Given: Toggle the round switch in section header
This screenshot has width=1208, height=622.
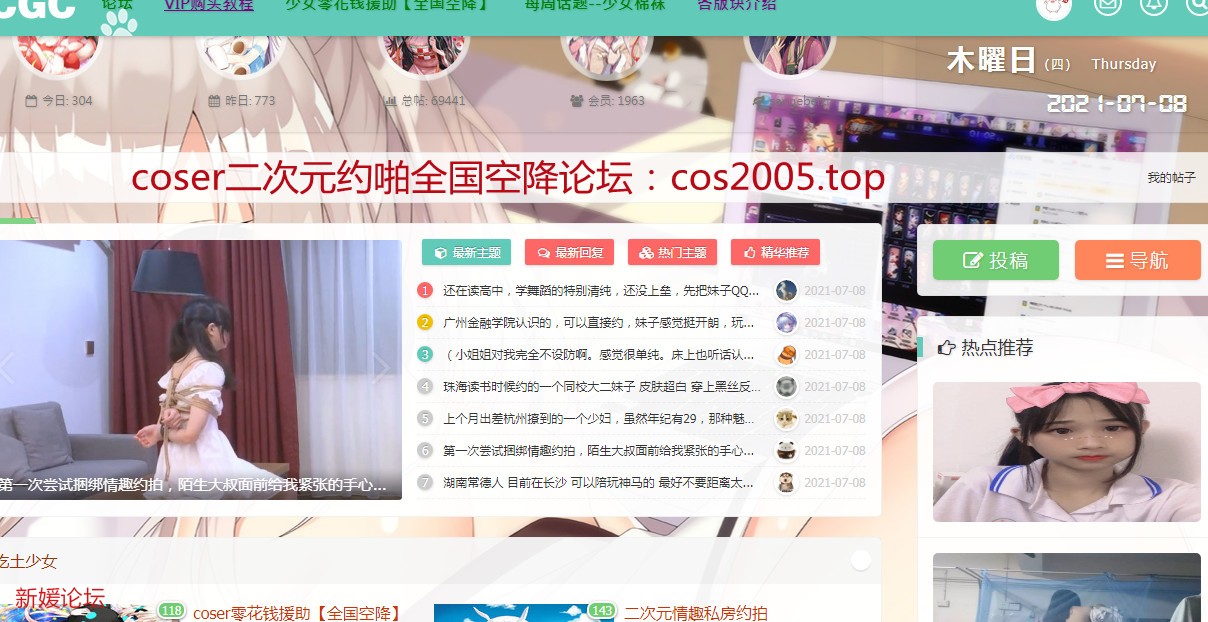Looking at the screenshot, I should point(860,561).
